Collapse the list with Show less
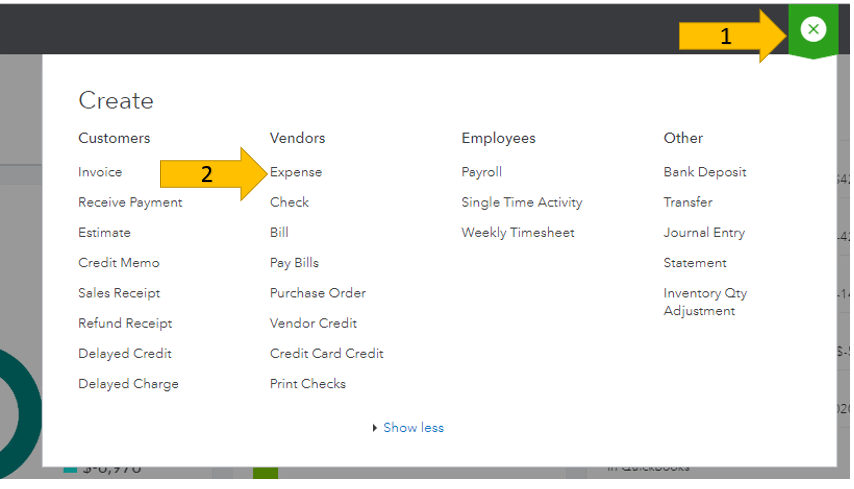This screenshot has width=854, height=489. tap(412, 428)
